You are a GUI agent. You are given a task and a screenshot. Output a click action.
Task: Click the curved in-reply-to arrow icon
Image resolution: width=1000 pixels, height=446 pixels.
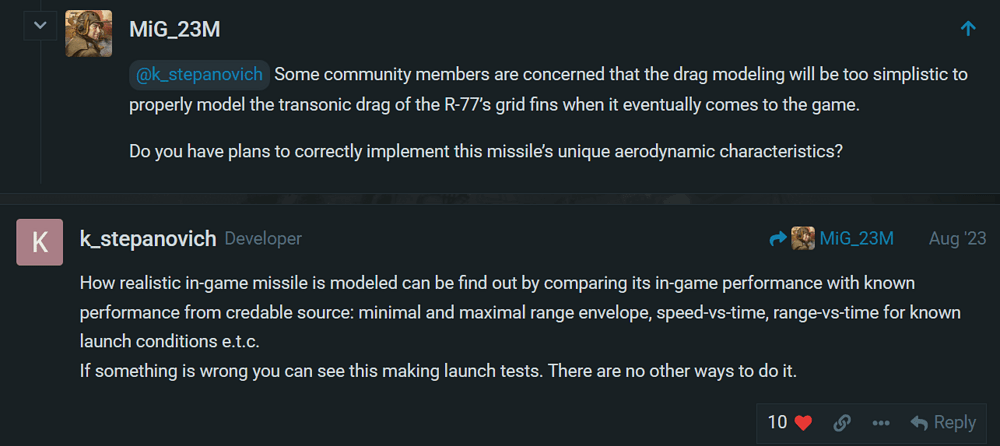point(778,239)
